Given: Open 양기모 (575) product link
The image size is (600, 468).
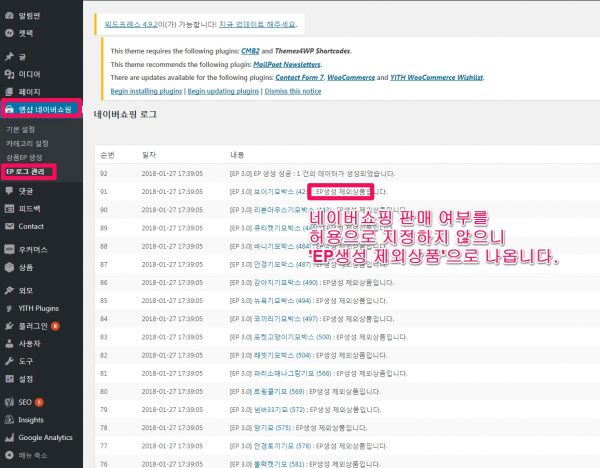Looking at the screenshot, I should 272,428.
